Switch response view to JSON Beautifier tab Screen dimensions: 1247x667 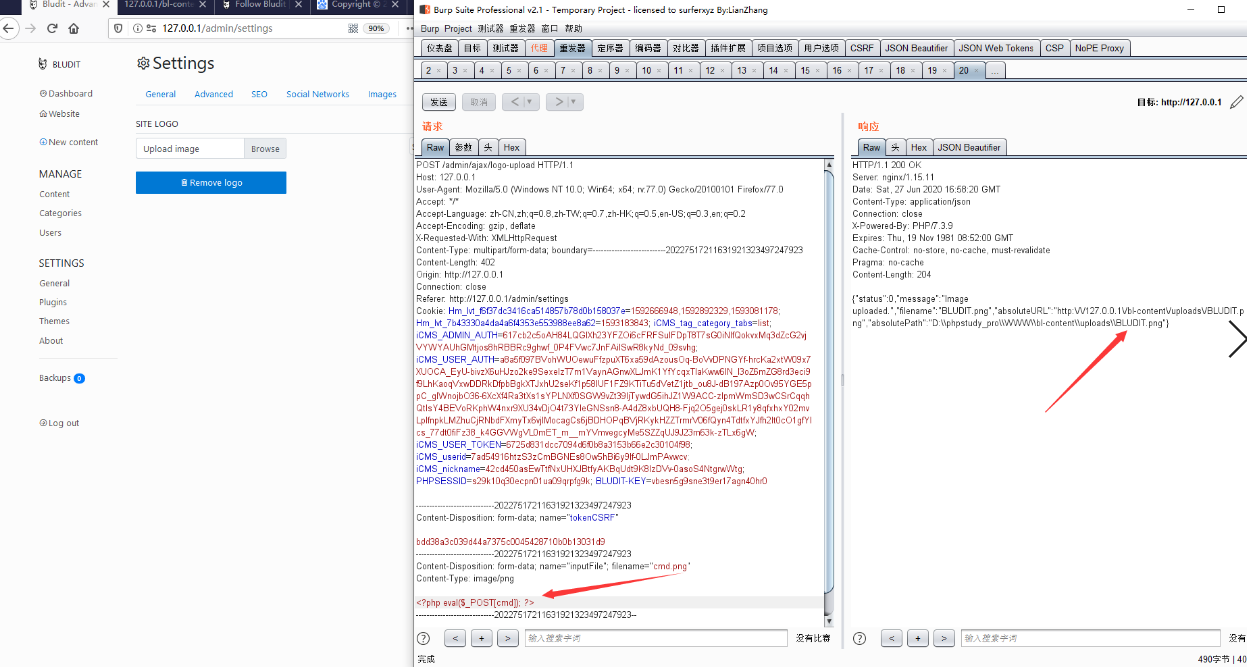click(969, 147)
